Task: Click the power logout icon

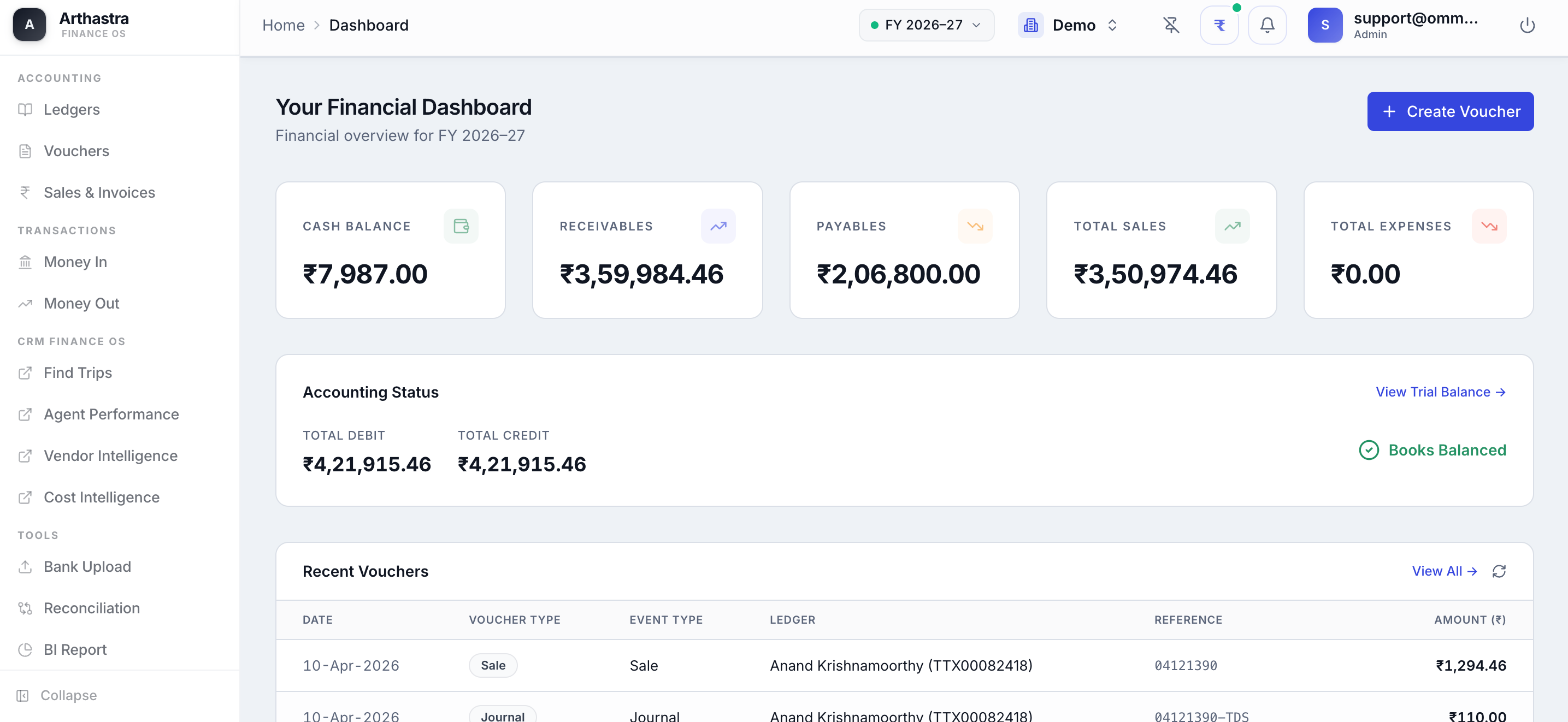Action: click(x=1526, y=25)
